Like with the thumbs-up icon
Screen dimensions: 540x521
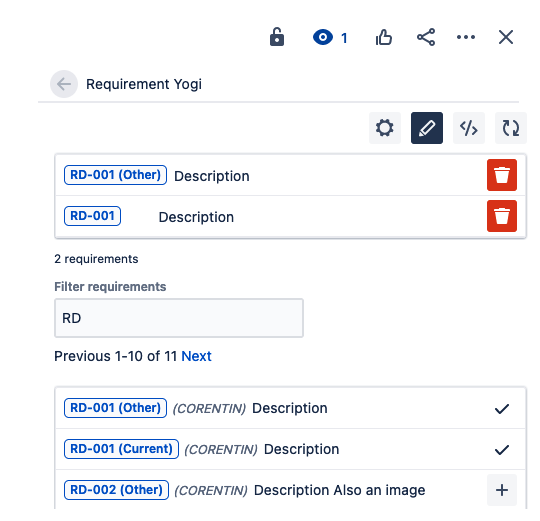click(x=384, y=37)
